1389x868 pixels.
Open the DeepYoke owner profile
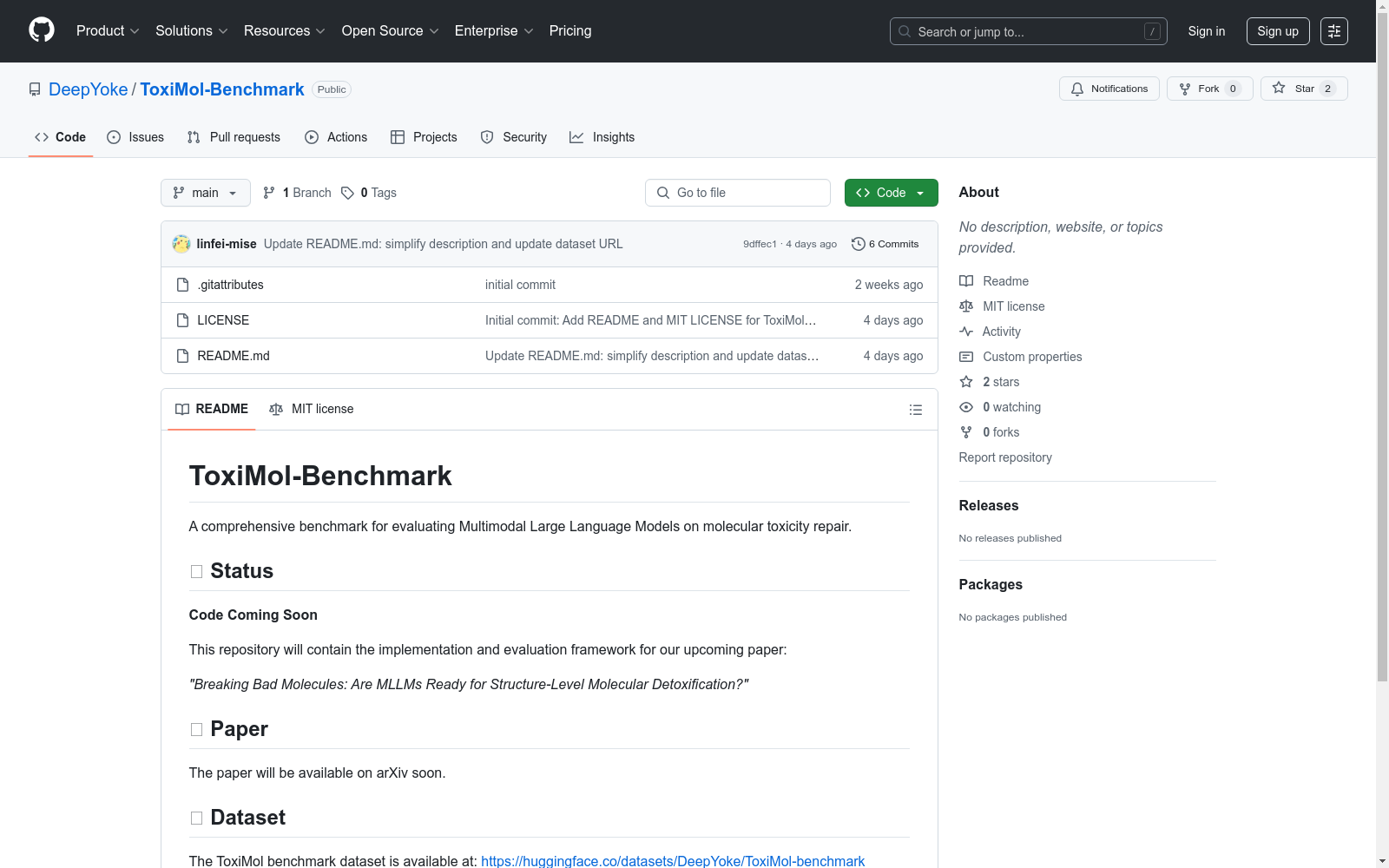[x=89, y=89]
